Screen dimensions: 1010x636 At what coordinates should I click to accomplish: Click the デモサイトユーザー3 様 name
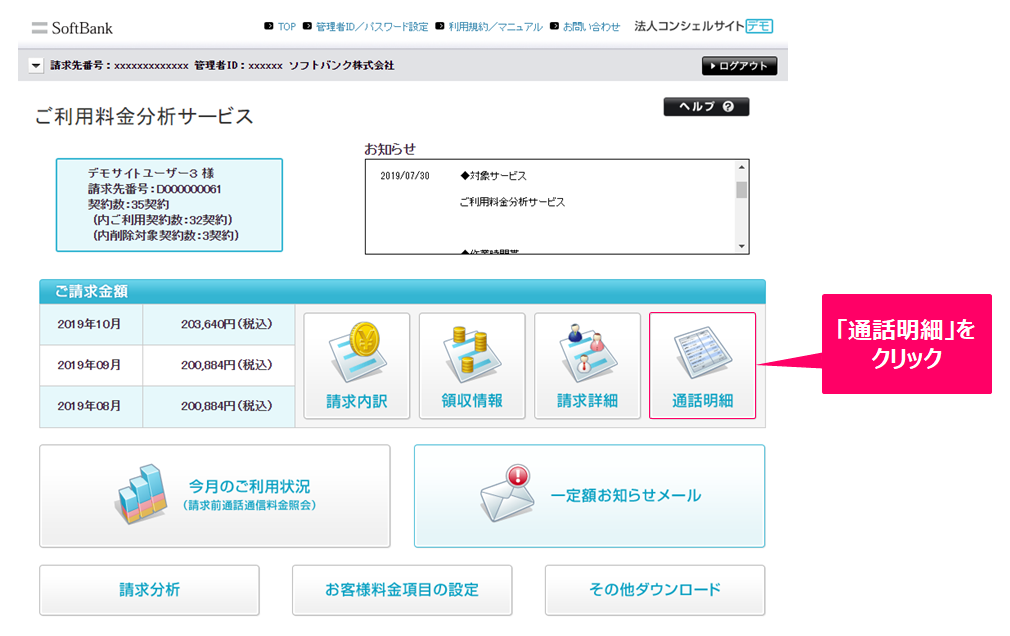[151, 173]
